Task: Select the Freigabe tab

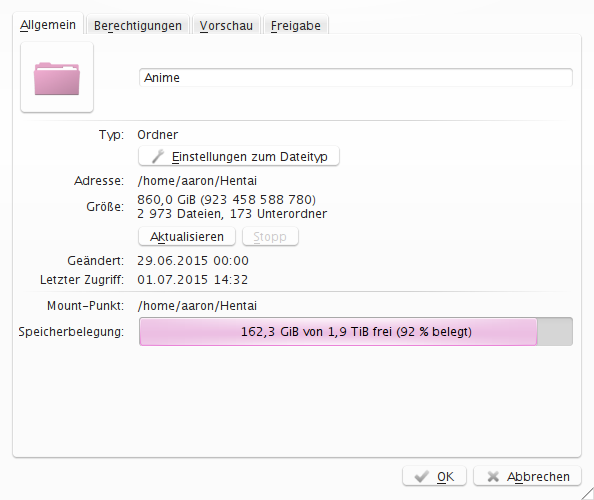Action: click(295, 25)
